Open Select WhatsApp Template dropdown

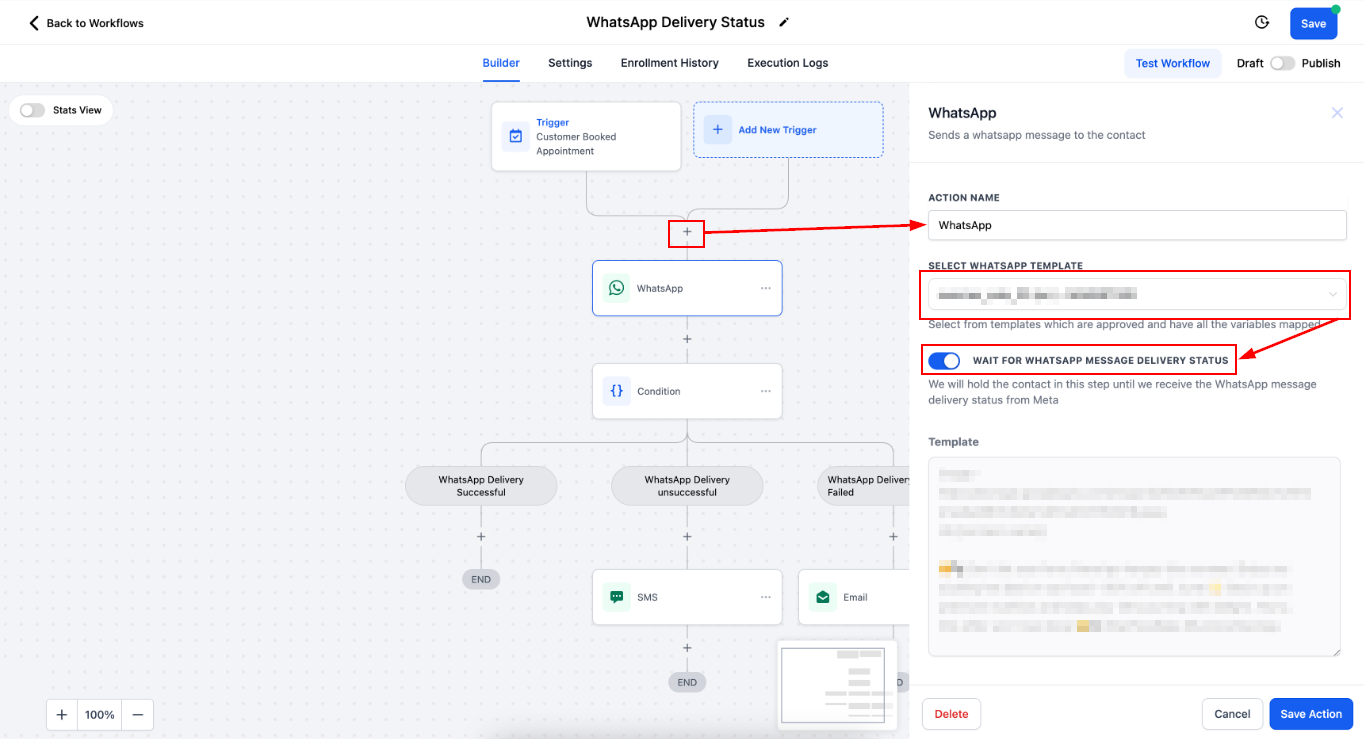coord(1137,294)
